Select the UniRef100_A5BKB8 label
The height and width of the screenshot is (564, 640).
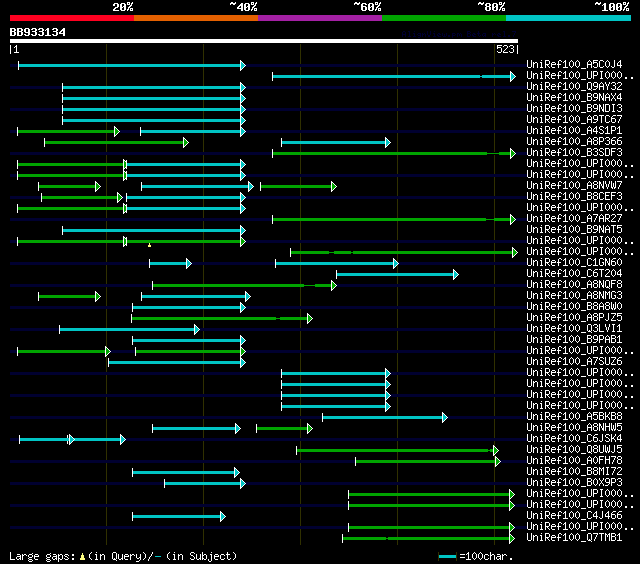tap(574, 416)
